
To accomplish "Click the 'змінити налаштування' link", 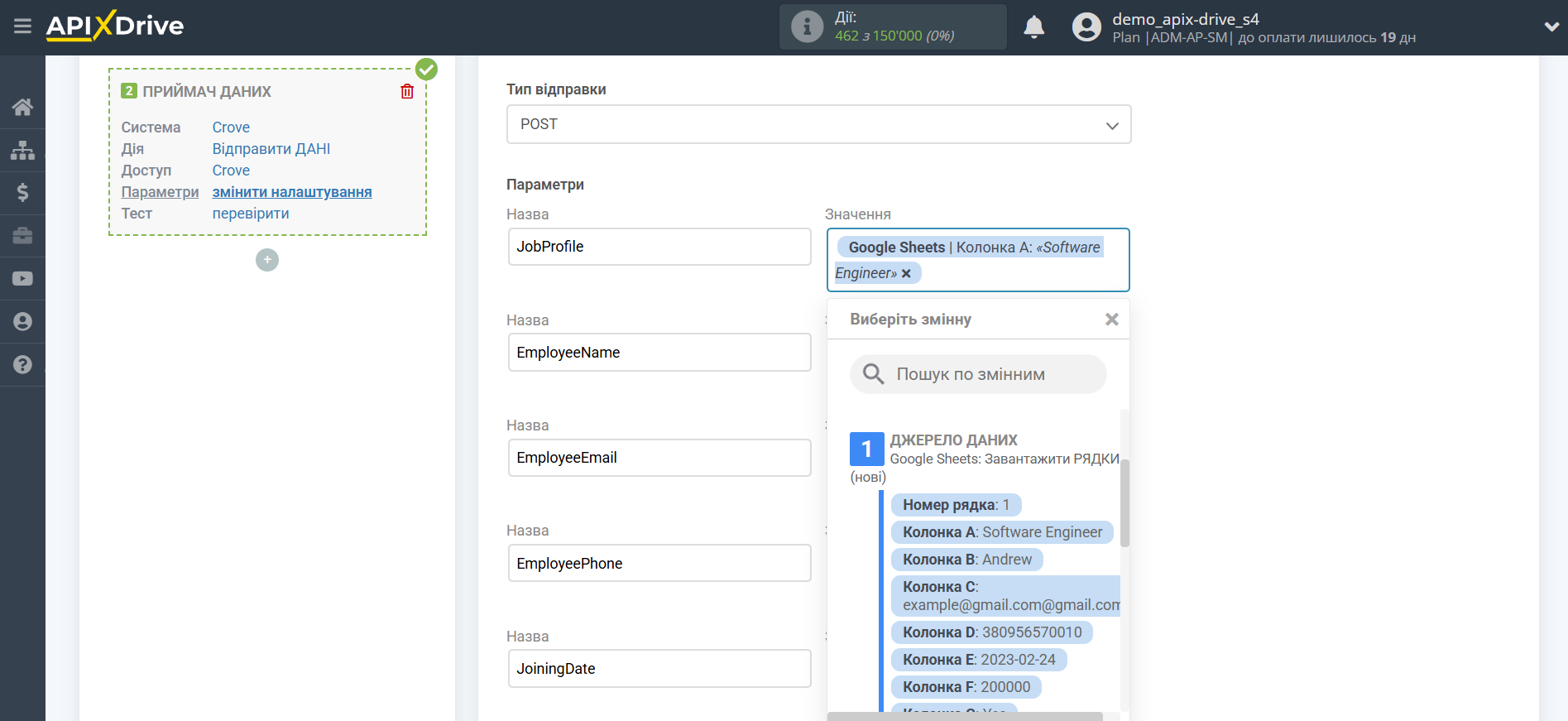I will coord(292,192).
